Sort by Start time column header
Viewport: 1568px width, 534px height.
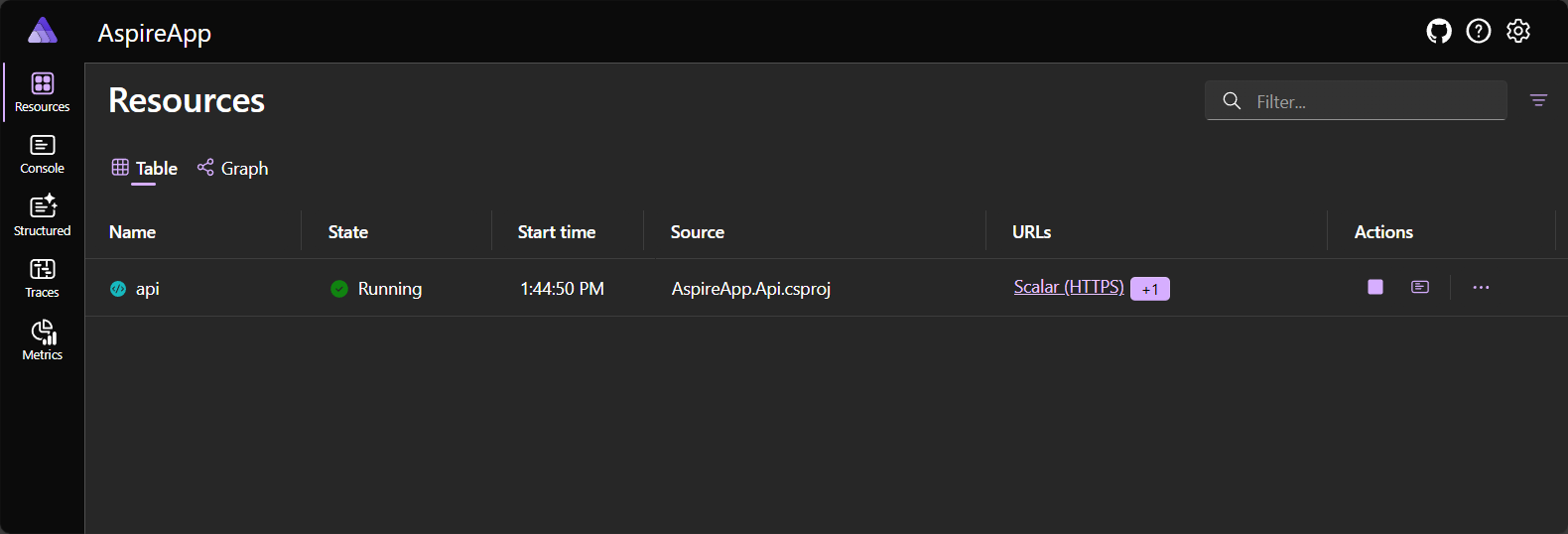tap(557, 232)
